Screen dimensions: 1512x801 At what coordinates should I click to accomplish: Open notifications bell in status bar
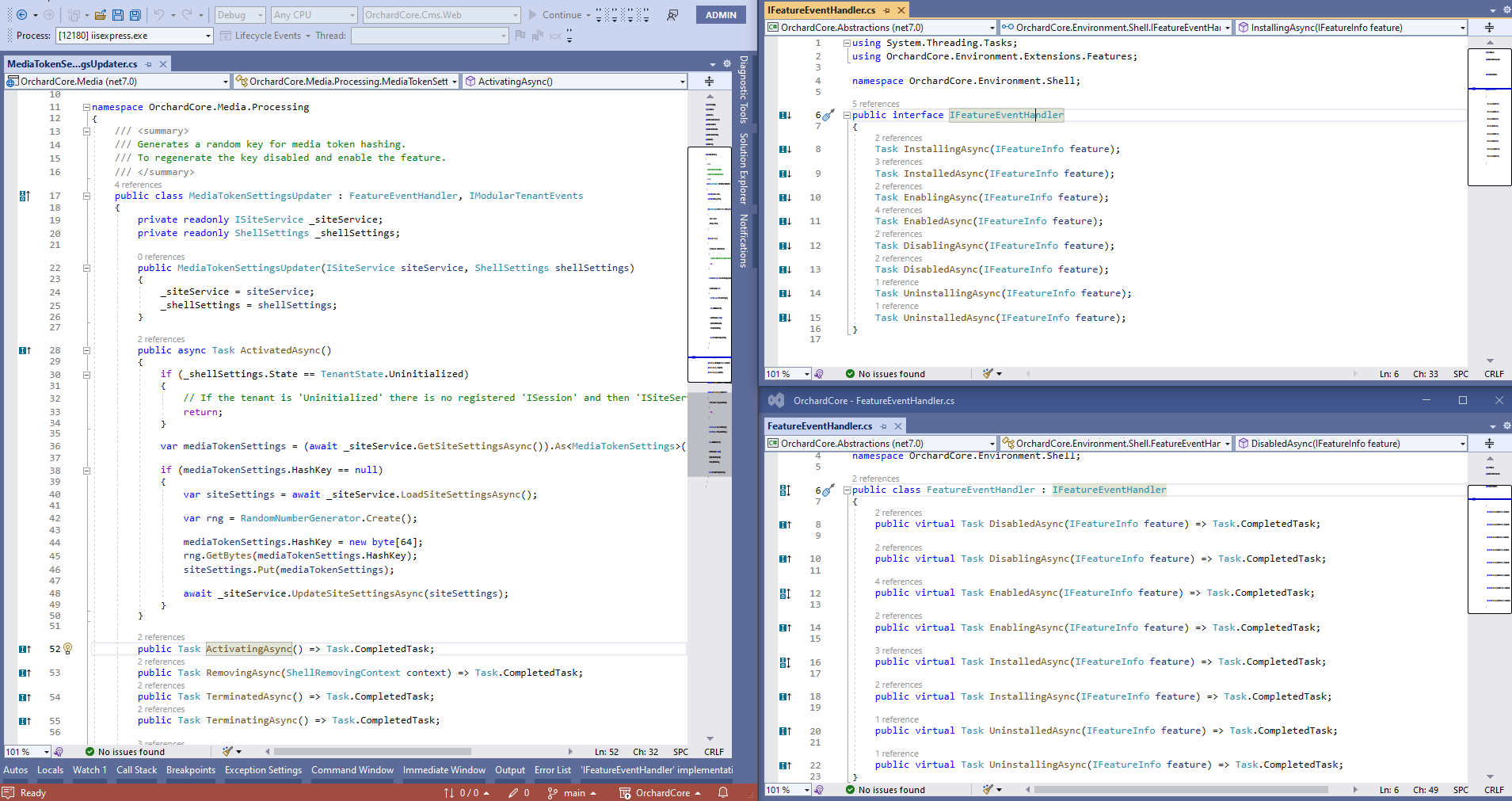(x=722, y=792)
